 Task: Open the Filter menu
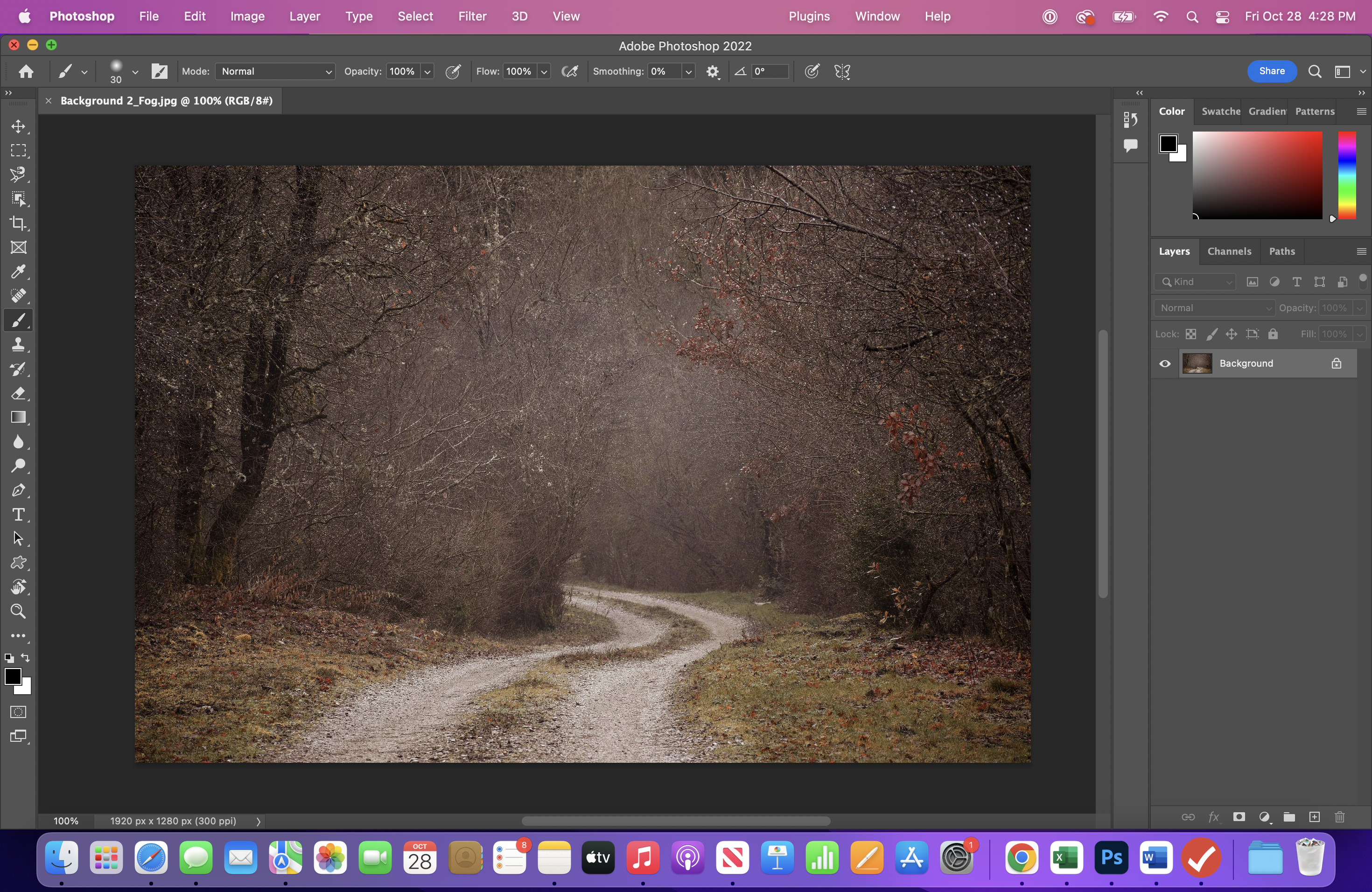472,16
